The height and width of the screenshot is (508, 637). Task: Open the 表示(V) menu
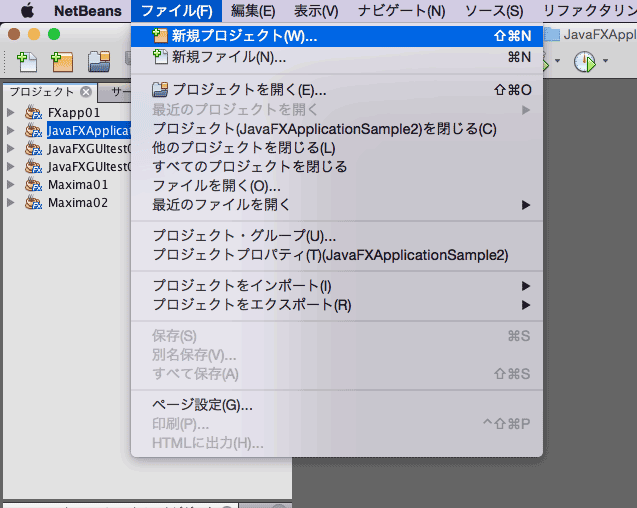coord(316,11)
